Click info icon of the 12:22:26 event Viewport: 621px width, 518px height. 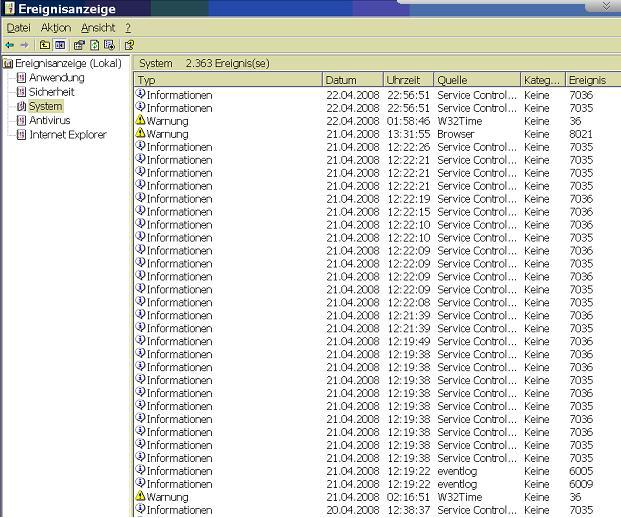[140, 146]
